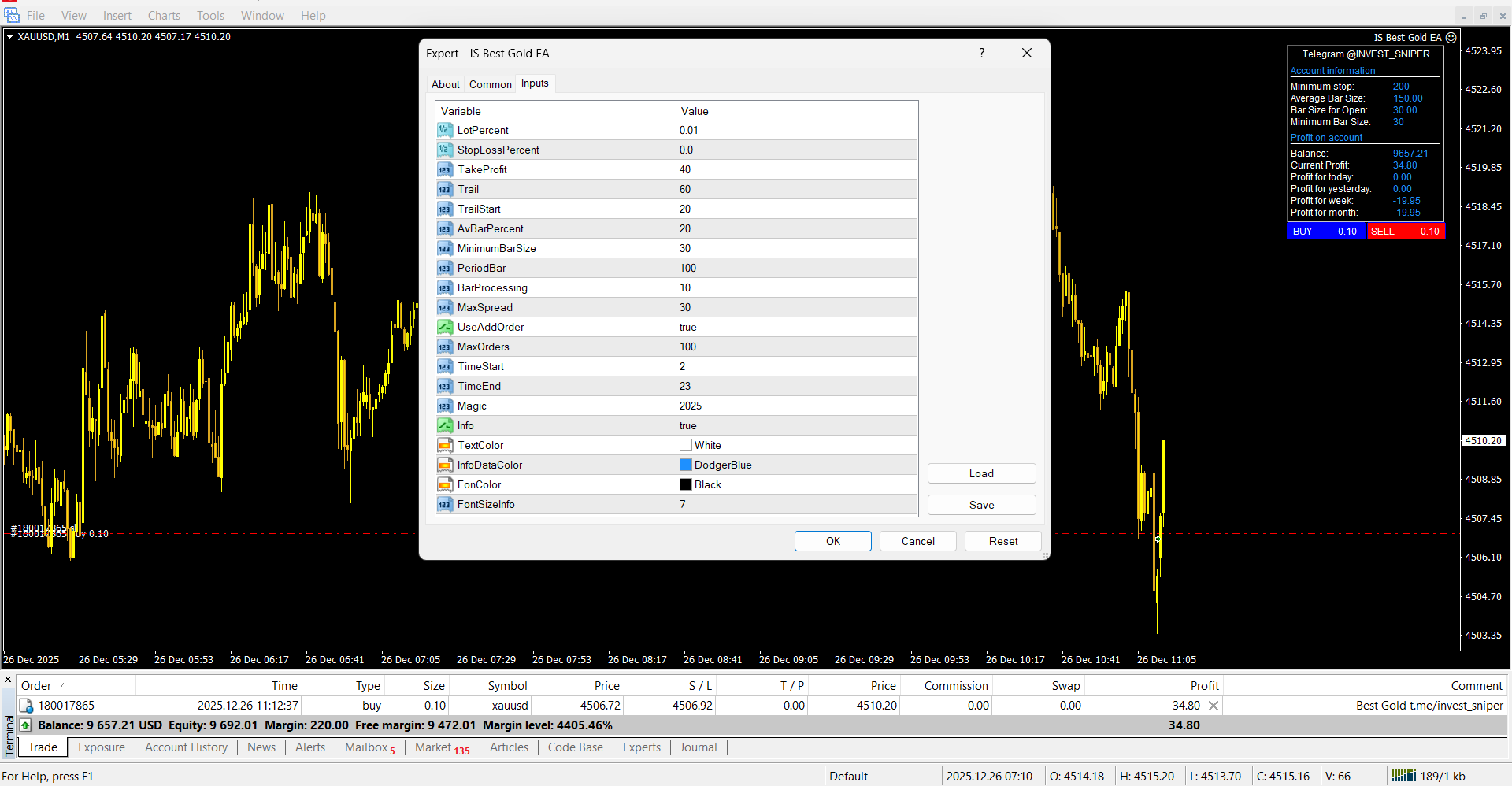Screen dimensions: 1512x786
Task: Click the TextColor row color icon
Action: coord(445,445)
